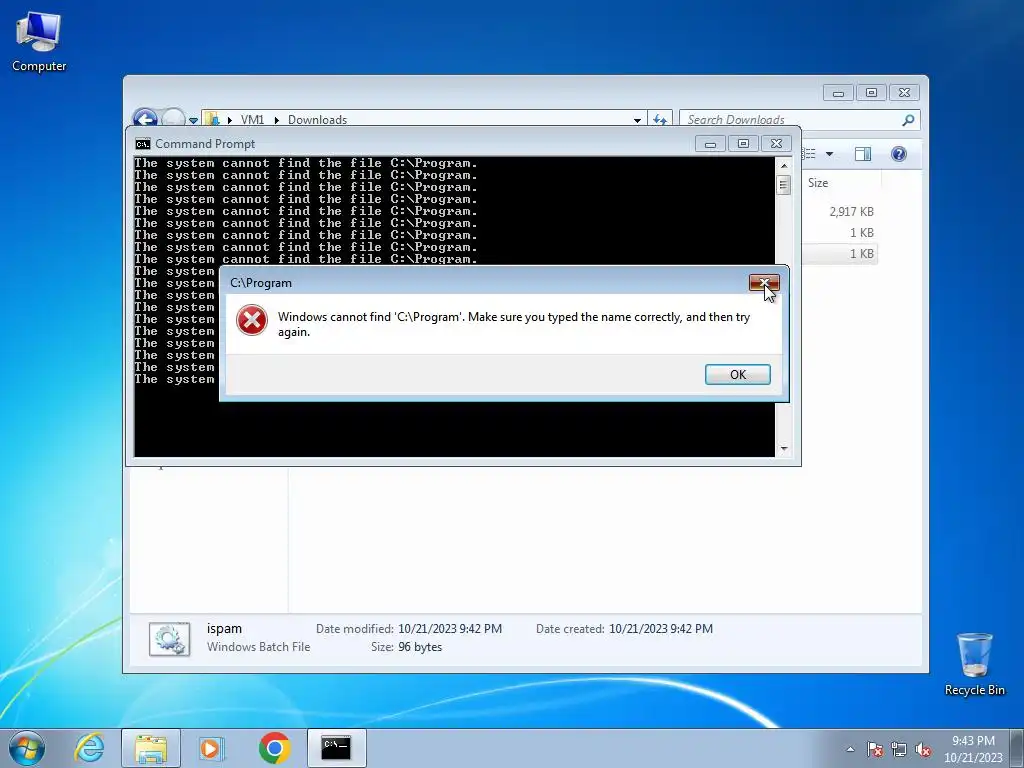1024x768 pixels.
Task: Click the Date created value in details pane
Action: click(x=661, y=629)
